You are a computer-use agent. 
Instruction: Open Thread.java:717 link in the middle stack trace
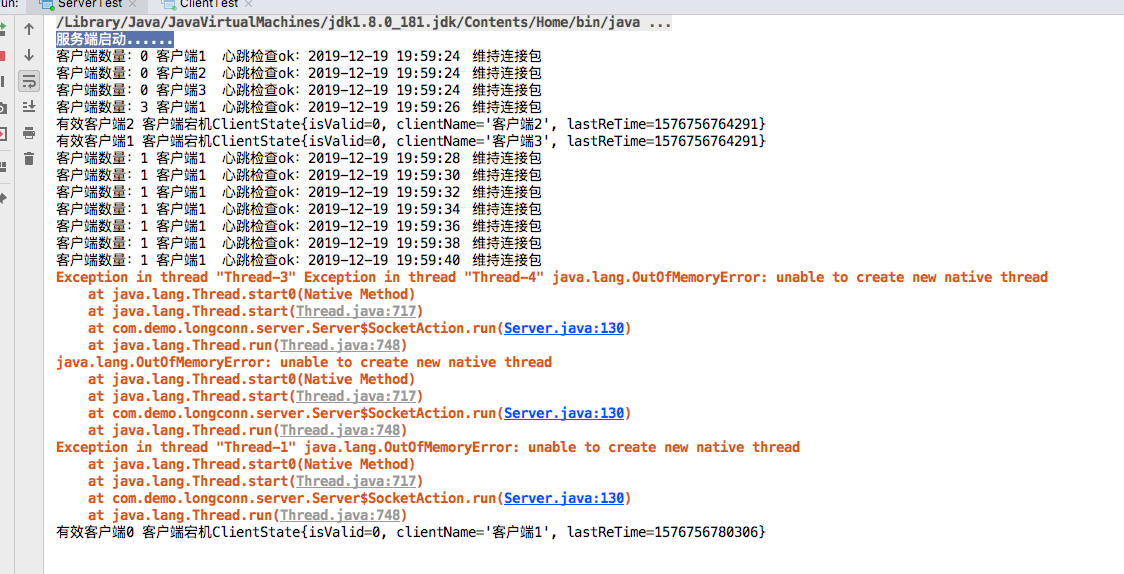pyautogui.click(x=356, y=396)
